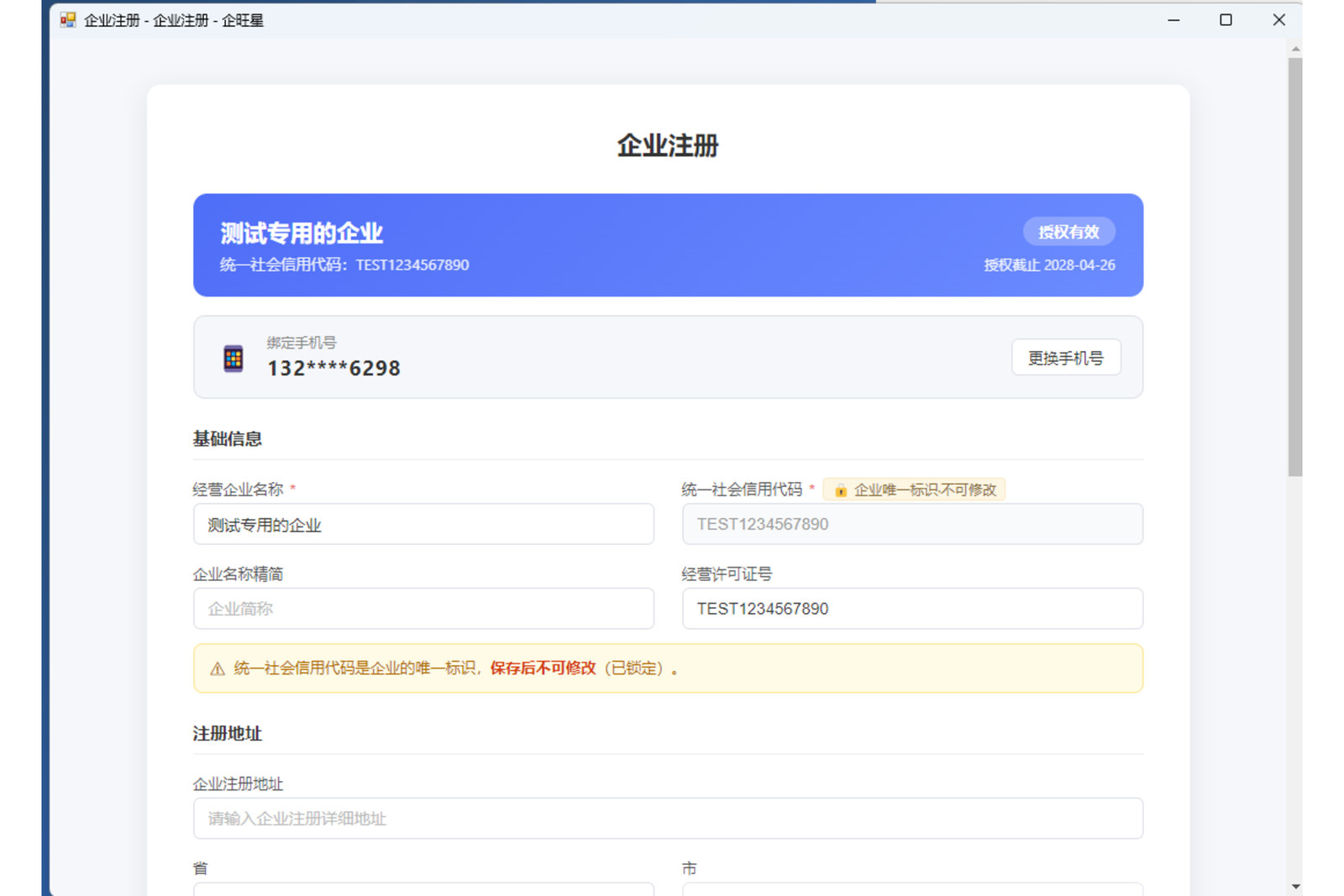This screenshot has height=896, width=1344.
Task: Maximize the 企业注册 window
Action: pos(1226,20)
